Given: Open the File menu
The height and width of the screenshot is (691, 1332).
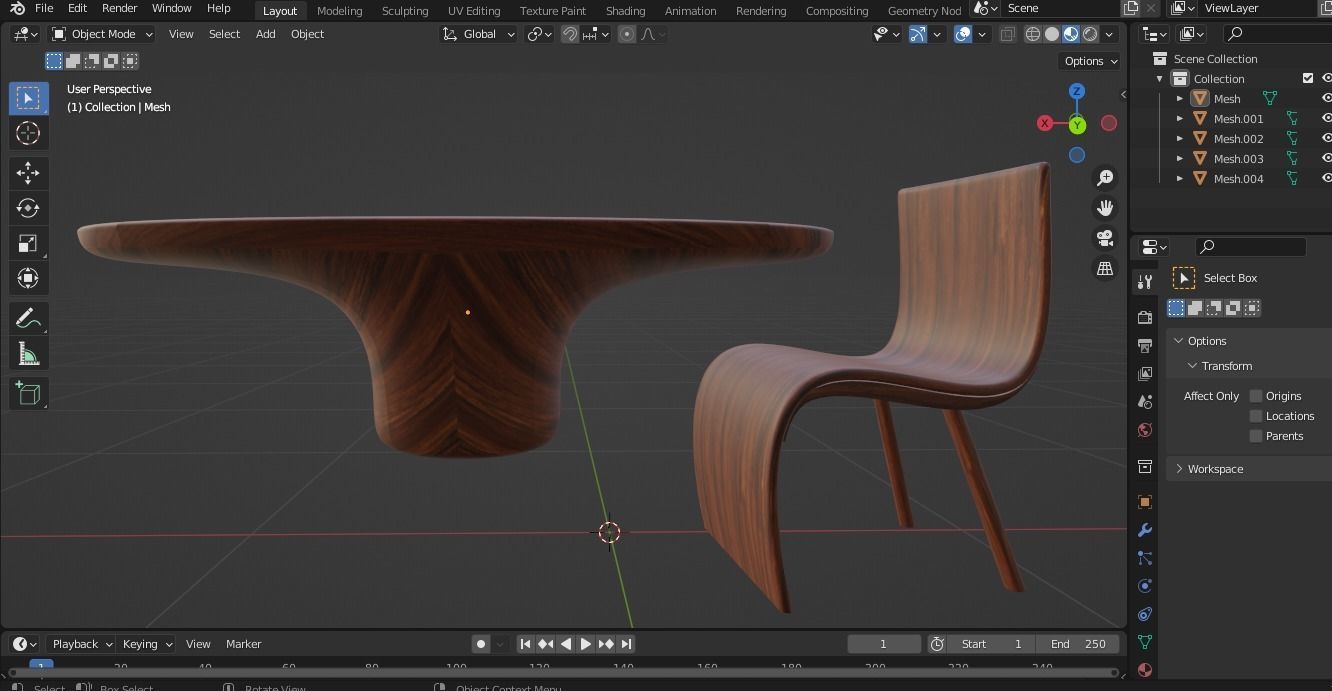Looking at the screenshot, I should (44, 8).
